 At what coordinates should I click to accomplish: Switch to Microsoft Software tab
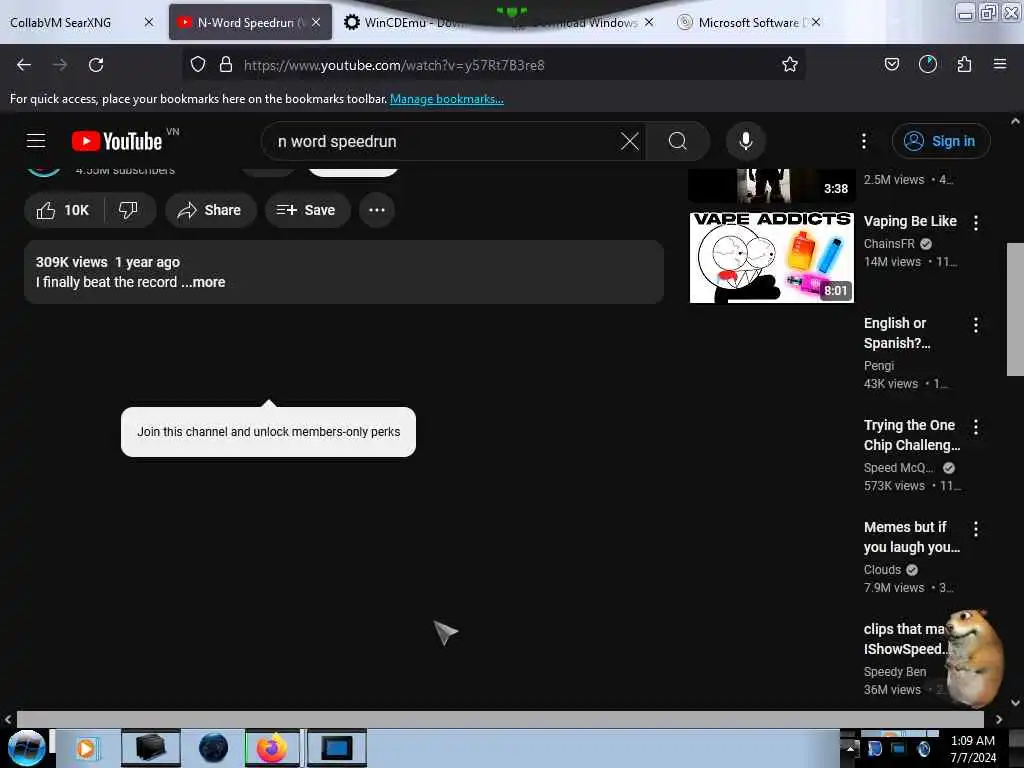click(748, 22)
